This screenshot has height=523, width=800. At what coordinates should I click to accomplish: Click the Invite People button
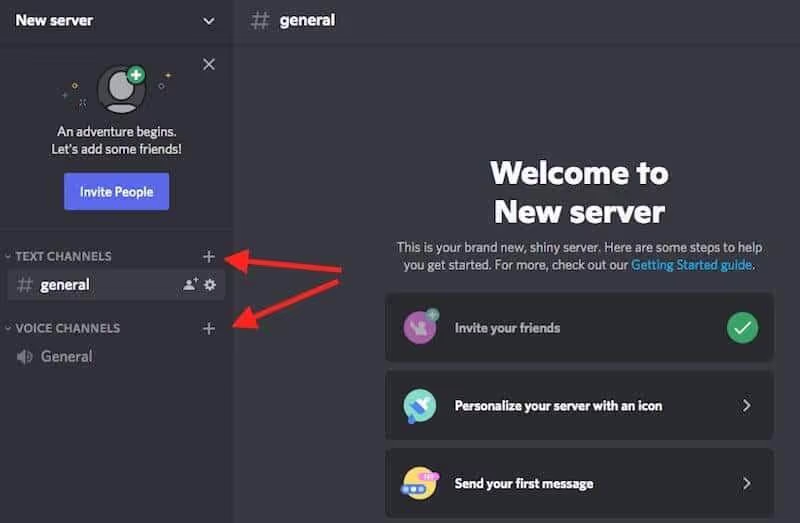[116, 191]
